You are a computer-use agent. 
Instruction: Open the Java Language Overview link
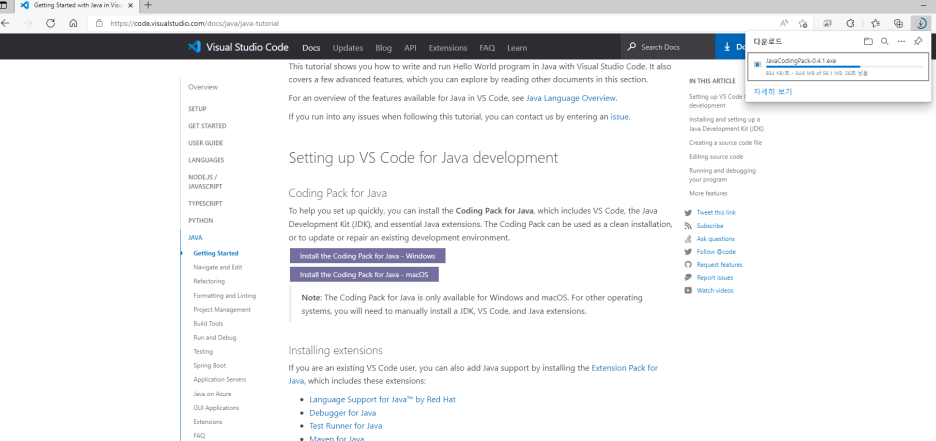click(x=571, y=98)
